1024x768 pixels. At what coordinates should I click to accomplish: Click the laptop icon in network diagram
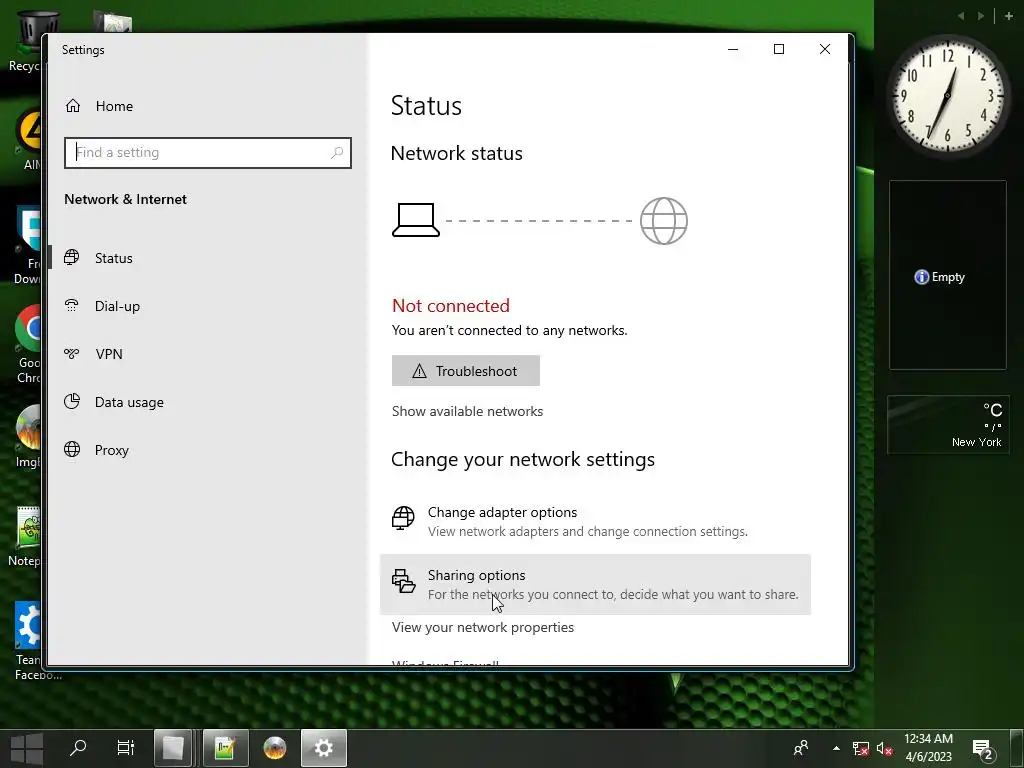tap(415, 220)
